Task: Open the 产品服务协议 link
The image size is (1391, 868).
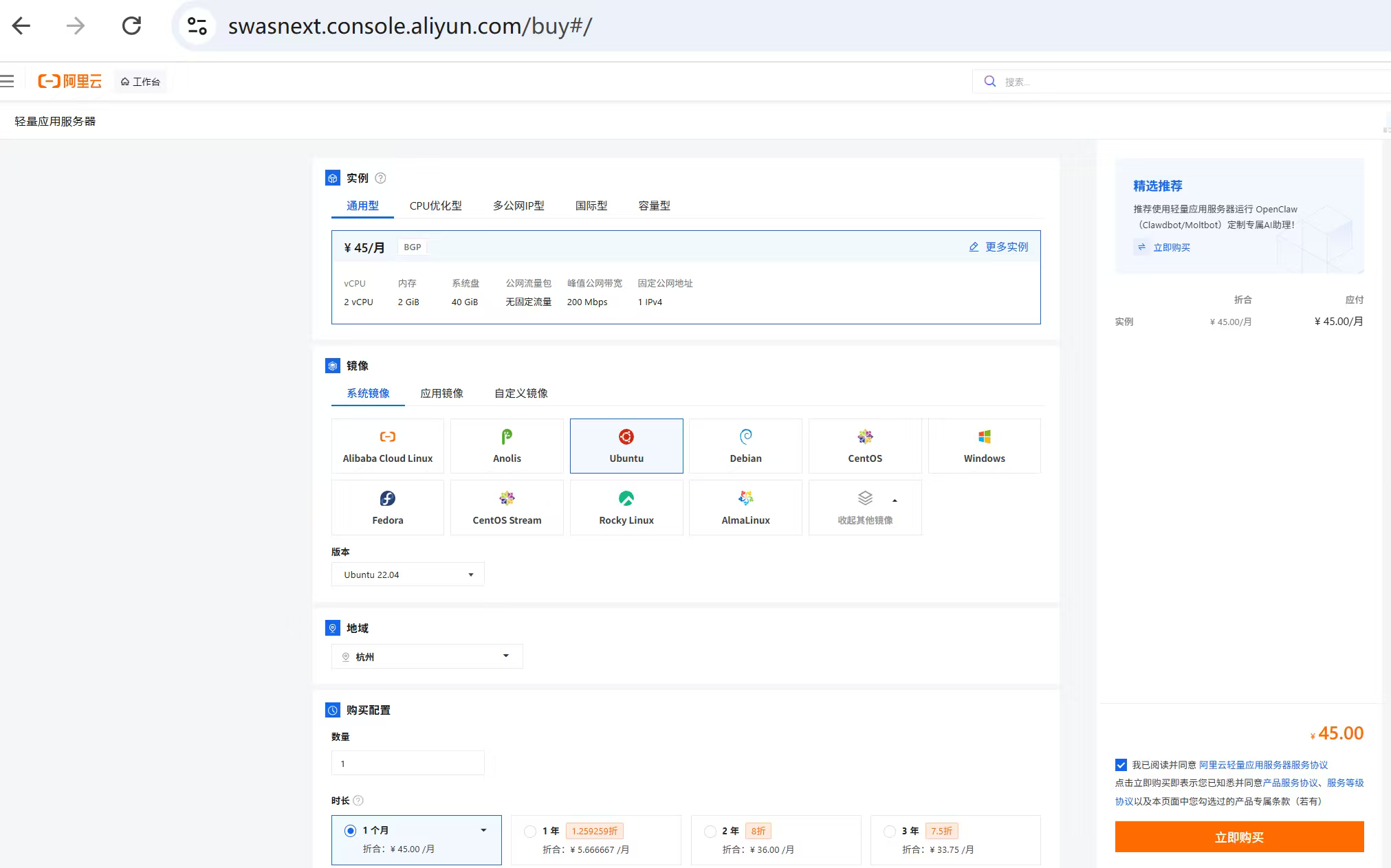Action: coord(1291,783)
